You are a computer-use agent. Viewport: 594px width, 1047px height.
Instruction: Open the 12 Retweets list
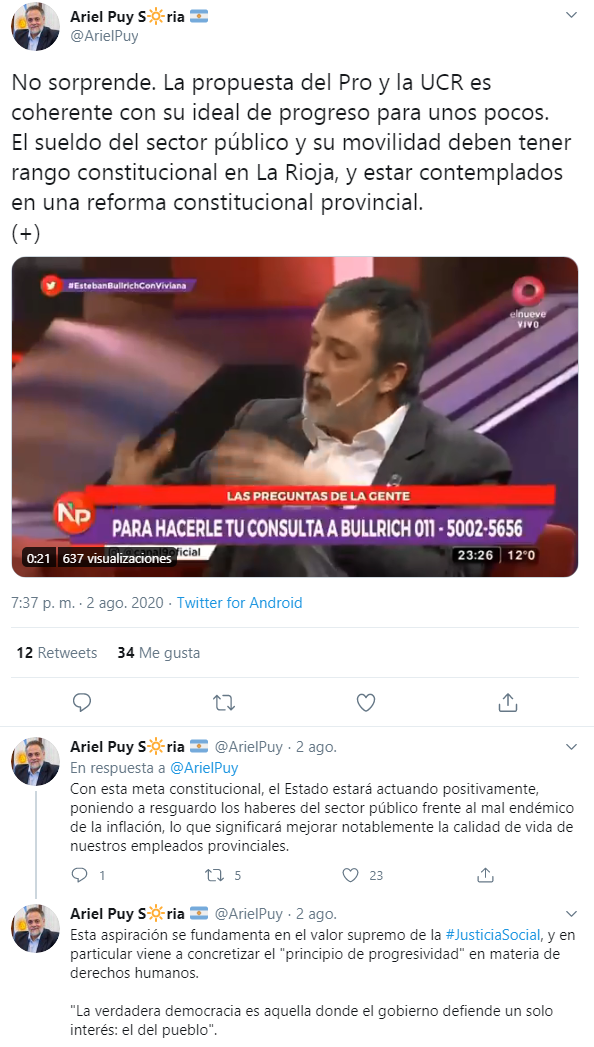[x=57, y=652]
